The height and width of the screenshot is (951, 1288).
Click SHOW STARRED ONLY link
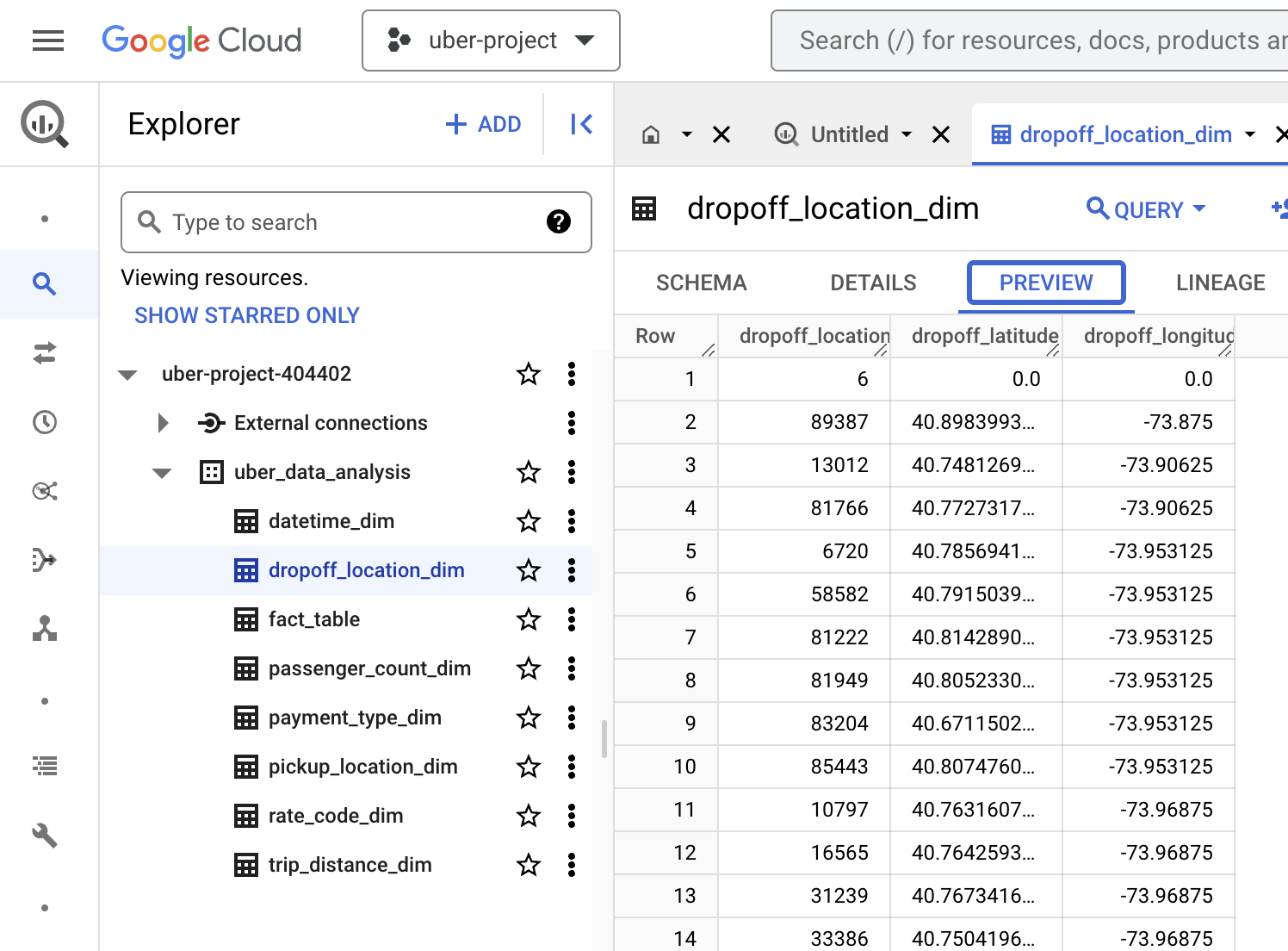247,315
